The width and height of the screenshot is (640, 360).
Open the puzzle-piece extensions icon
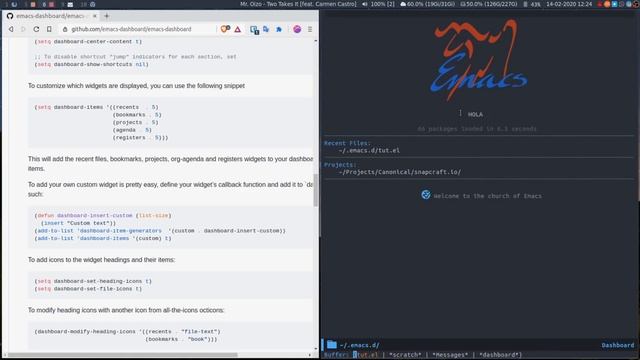(x=279, y=29)
